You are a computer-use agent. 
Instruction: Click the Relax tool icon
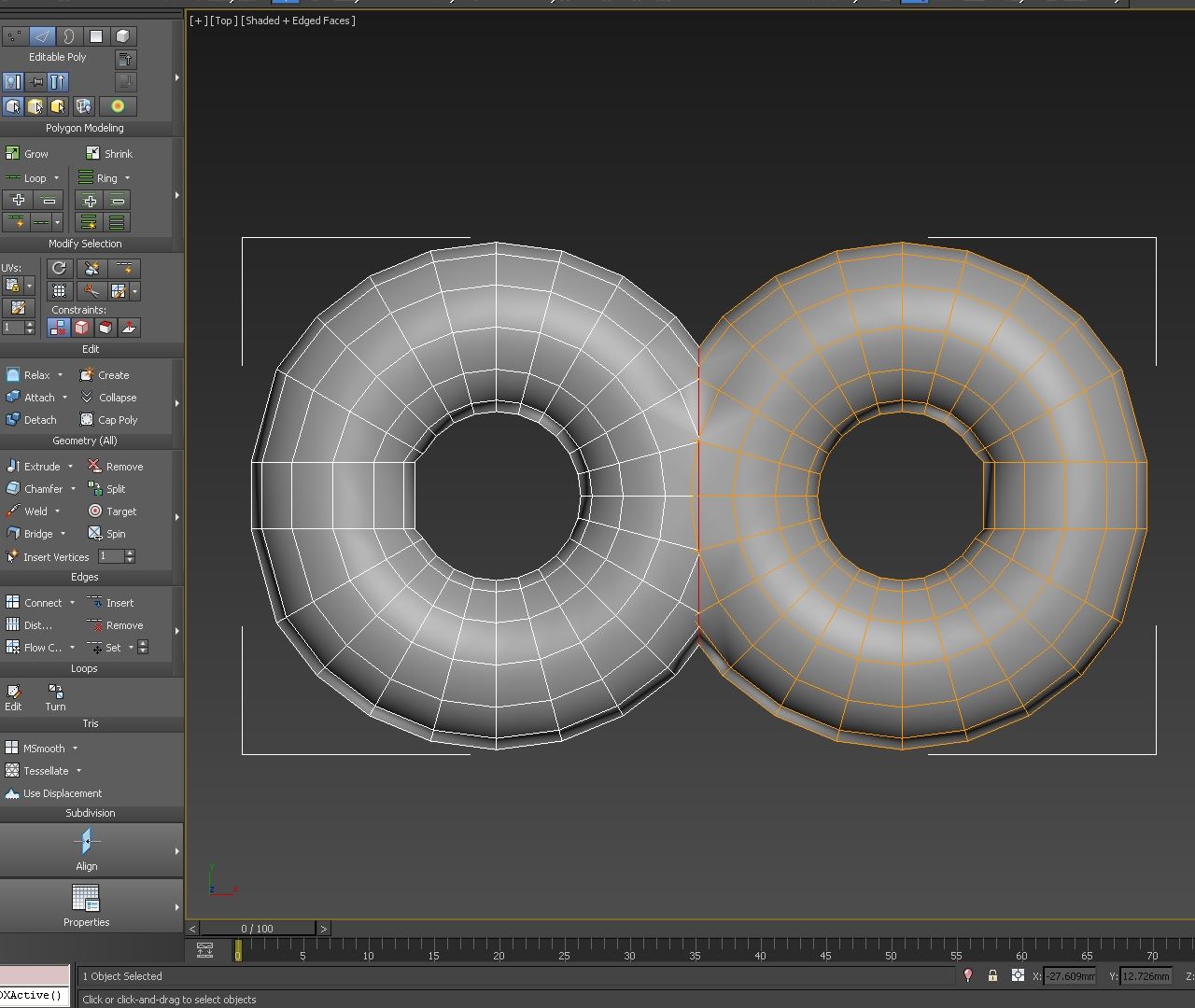(11, 374)
